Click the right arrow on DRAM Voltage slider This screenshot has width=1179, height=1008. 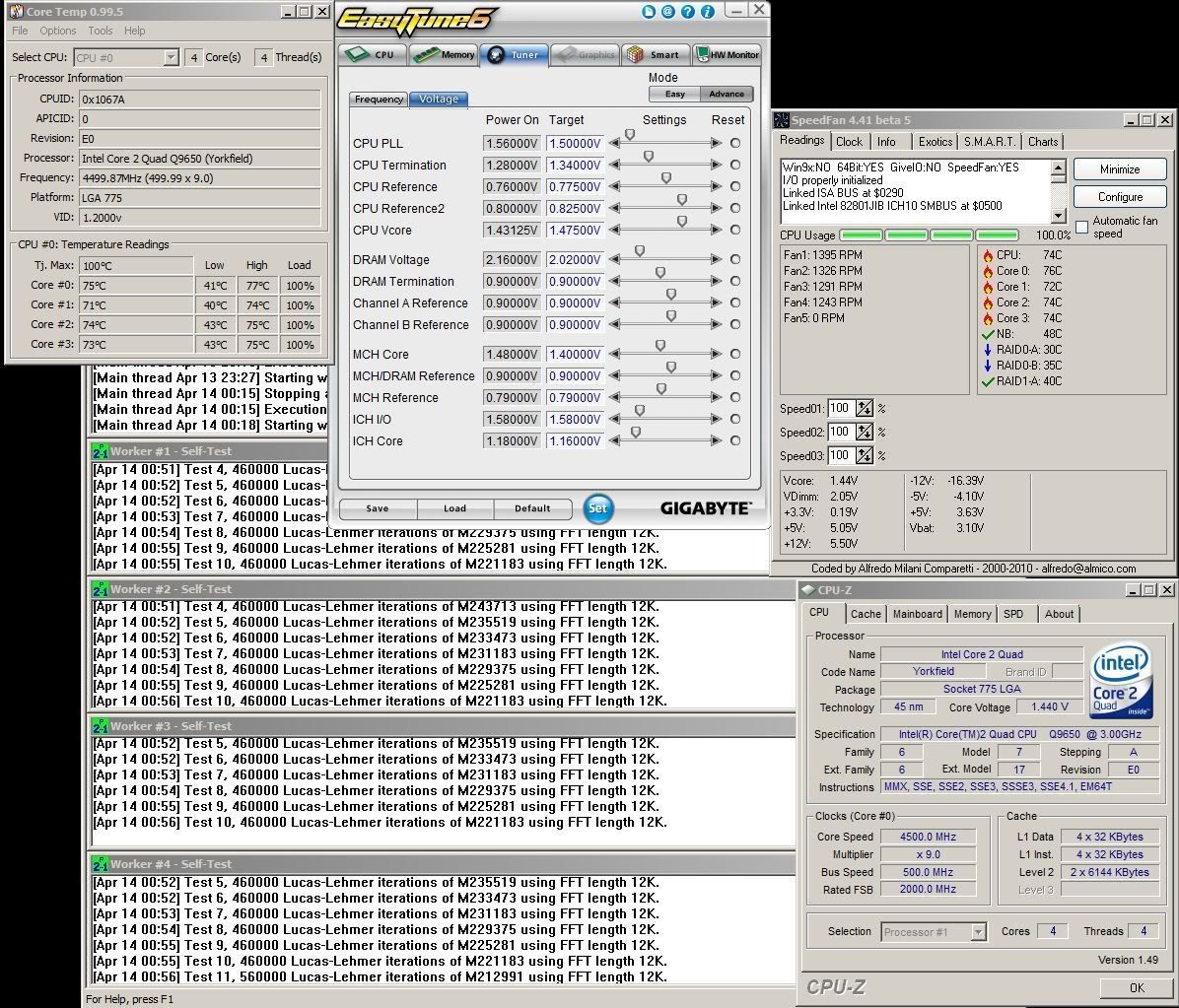tap(716, 259)
